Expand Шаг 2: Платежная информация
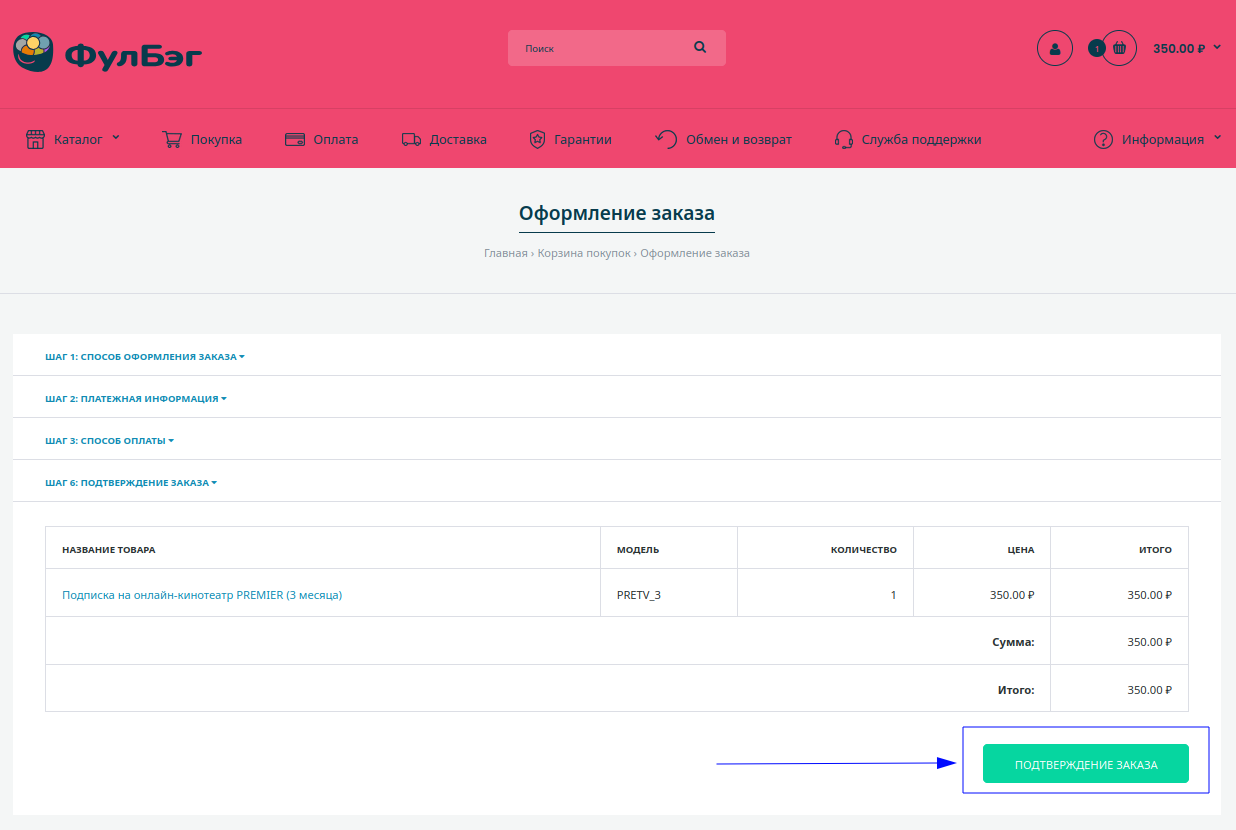The width and height of the screenshot is (1236, 830). [x=135, y=399]
